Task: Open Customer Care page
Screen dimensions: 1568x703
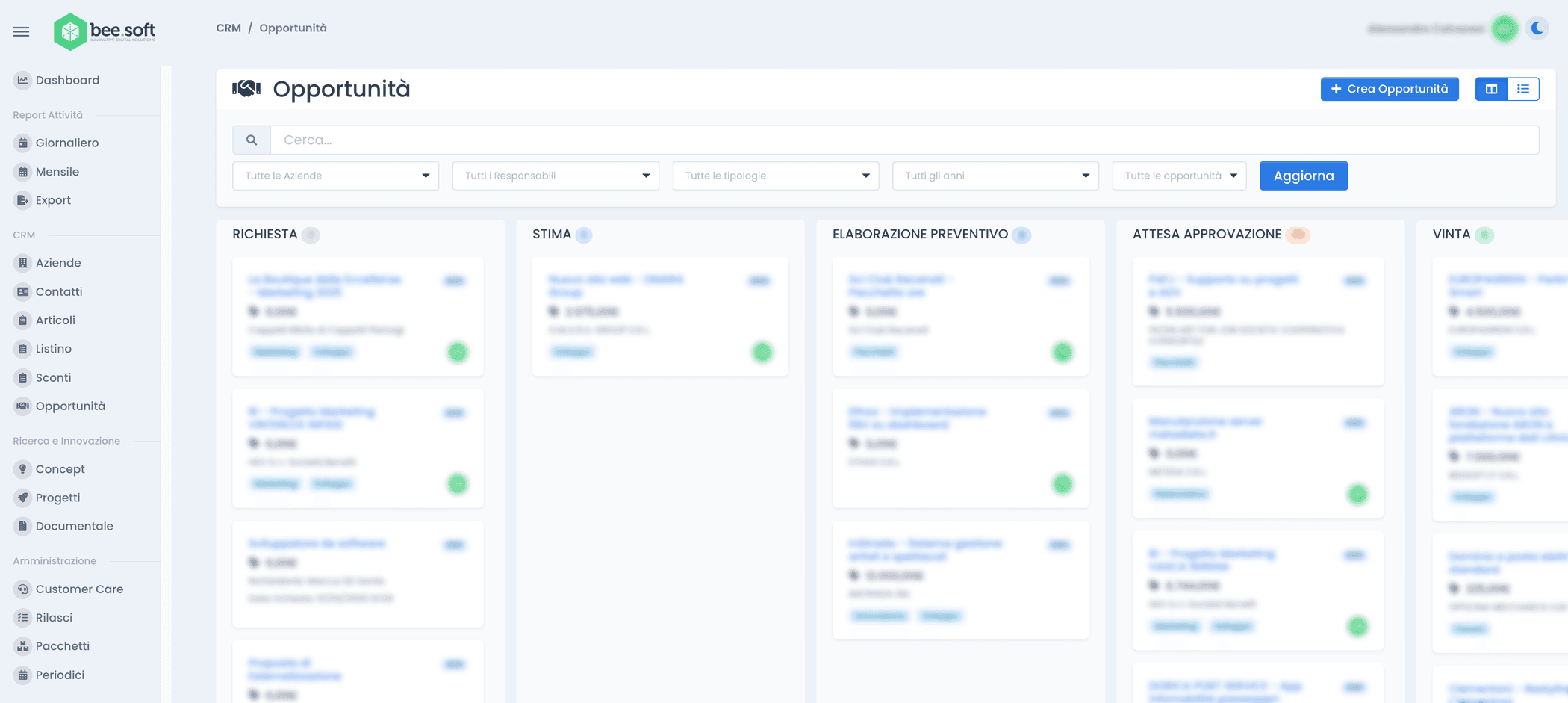Action: click(79, 589)
